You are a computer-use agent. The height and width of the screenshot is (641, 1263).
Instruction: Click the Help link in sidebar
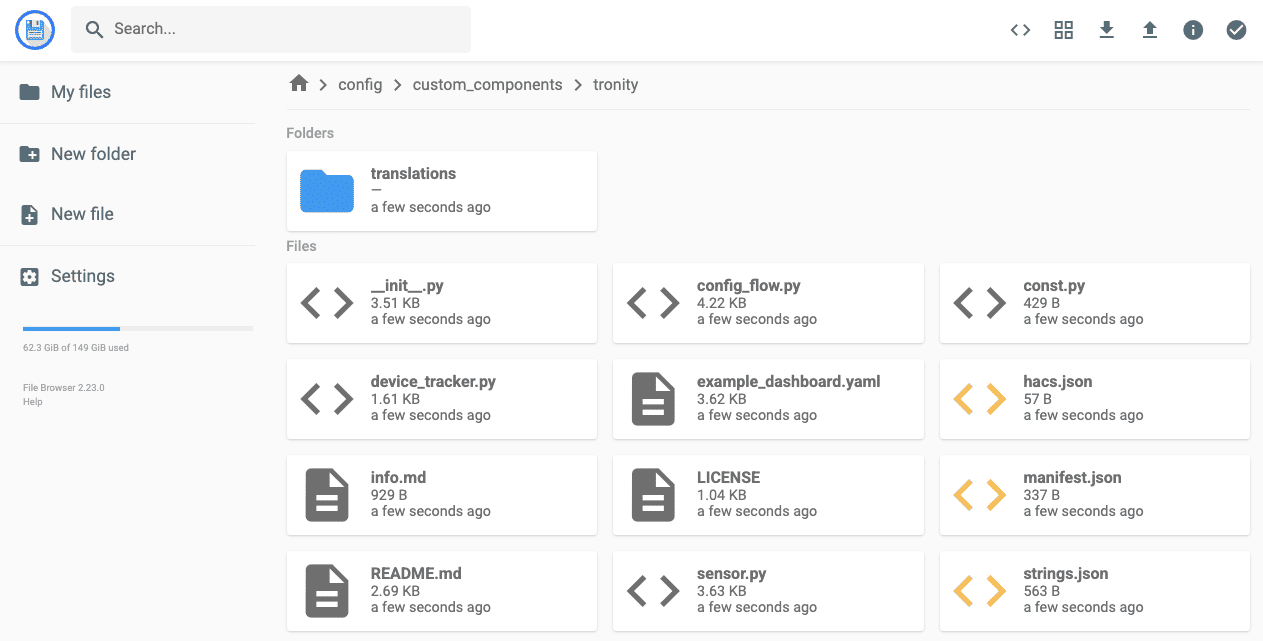point(32,402)
